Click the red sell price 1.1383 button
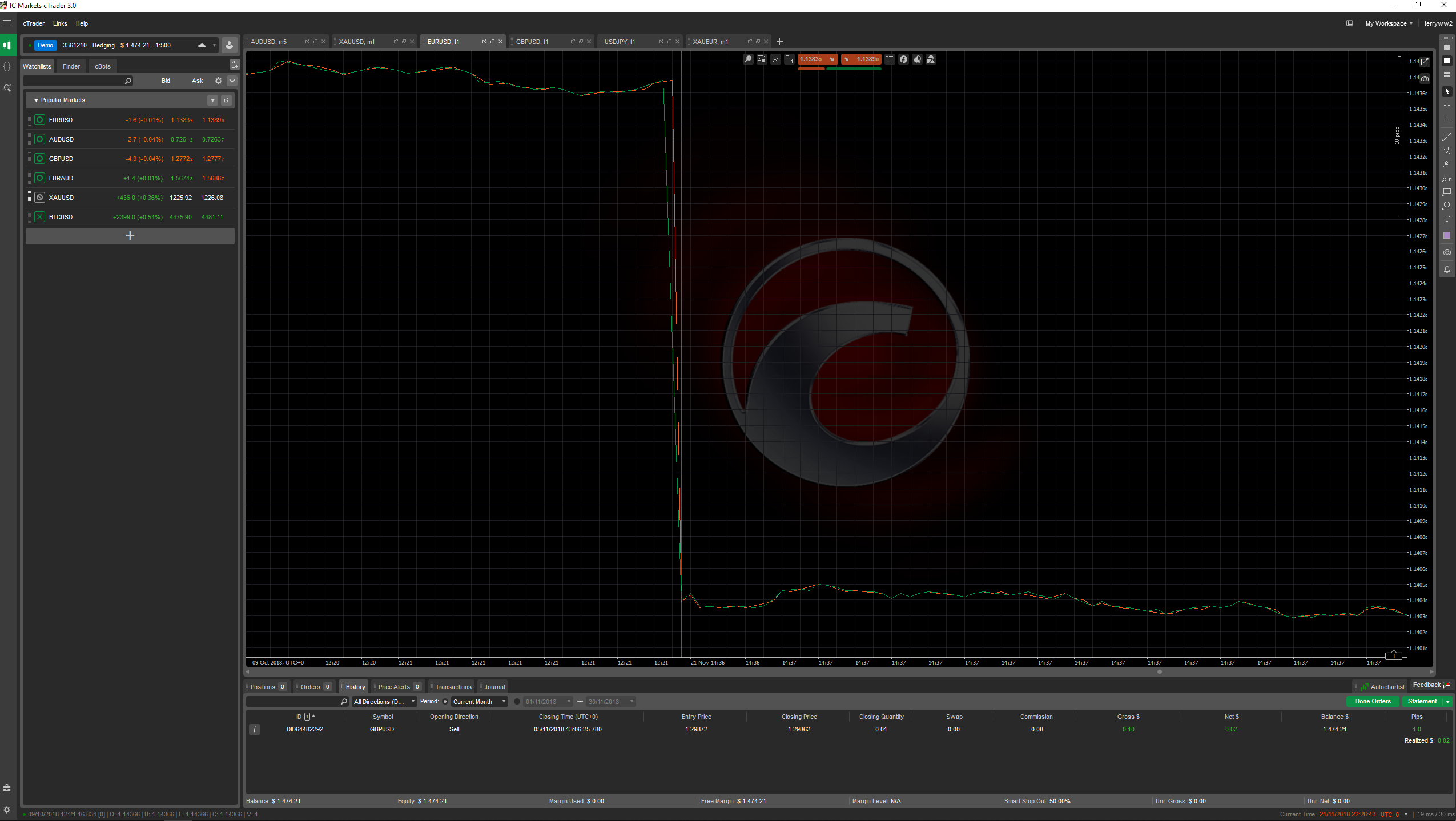The width and height of the screenshot is (1456, 821). point(818,59)
